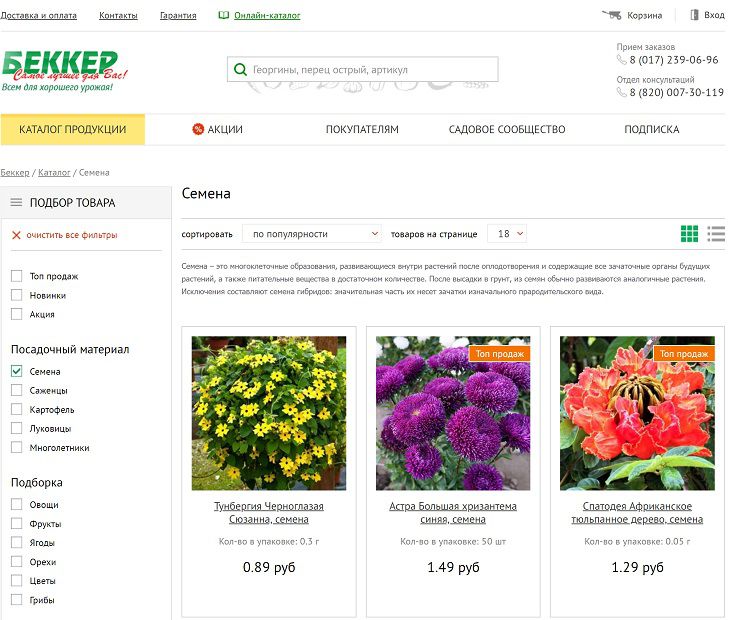Enable the Топ продаж filter checkbox

point(17,276)
